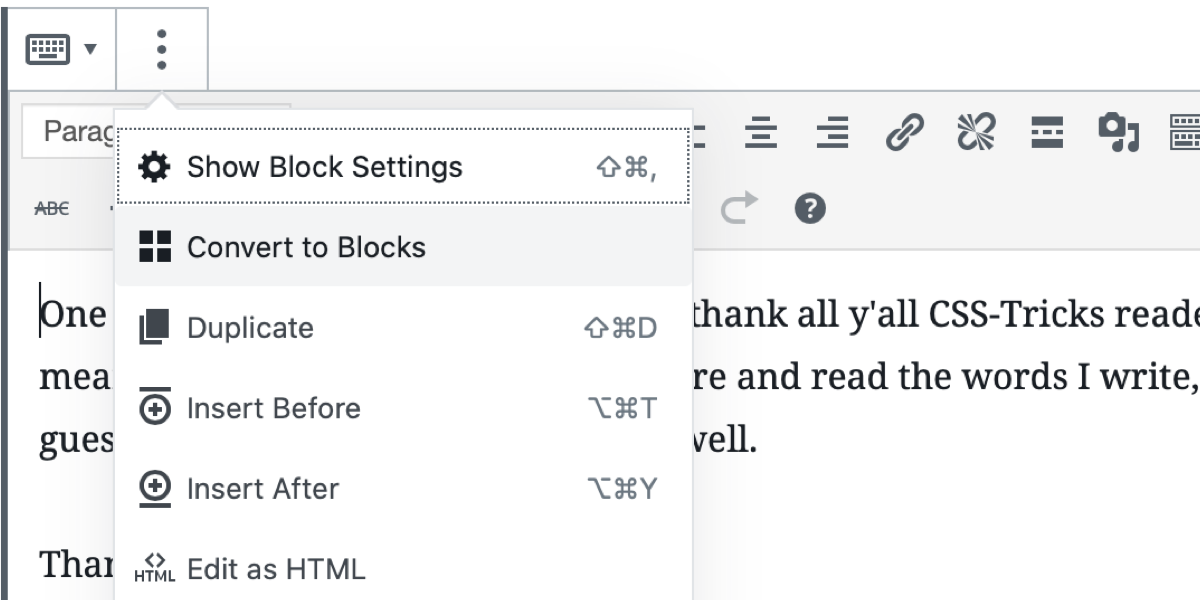Choose Insert After option

point(403,489)
